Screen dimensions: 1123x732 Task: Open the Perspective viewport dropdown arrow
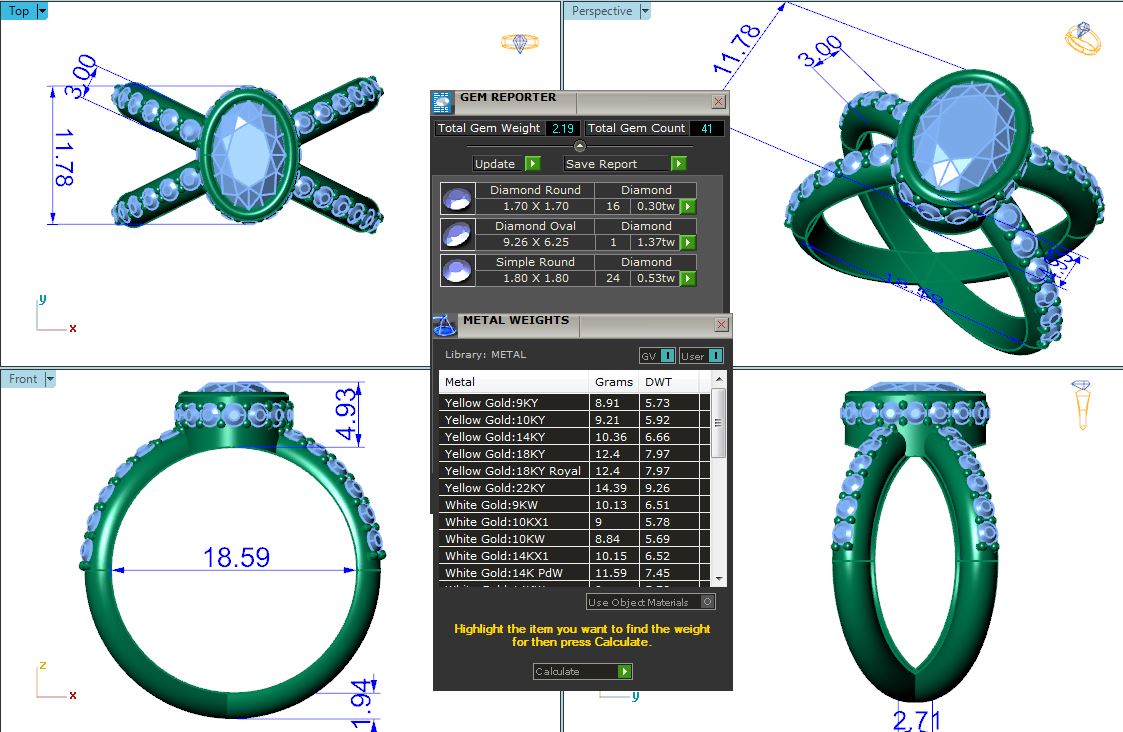pos(644,11)
